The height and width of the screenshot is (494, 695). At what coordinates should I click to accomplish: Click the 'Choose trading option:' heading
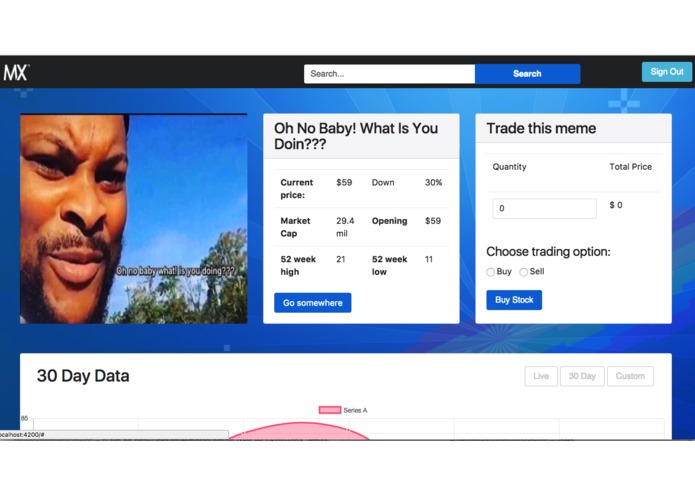point(548,252)
